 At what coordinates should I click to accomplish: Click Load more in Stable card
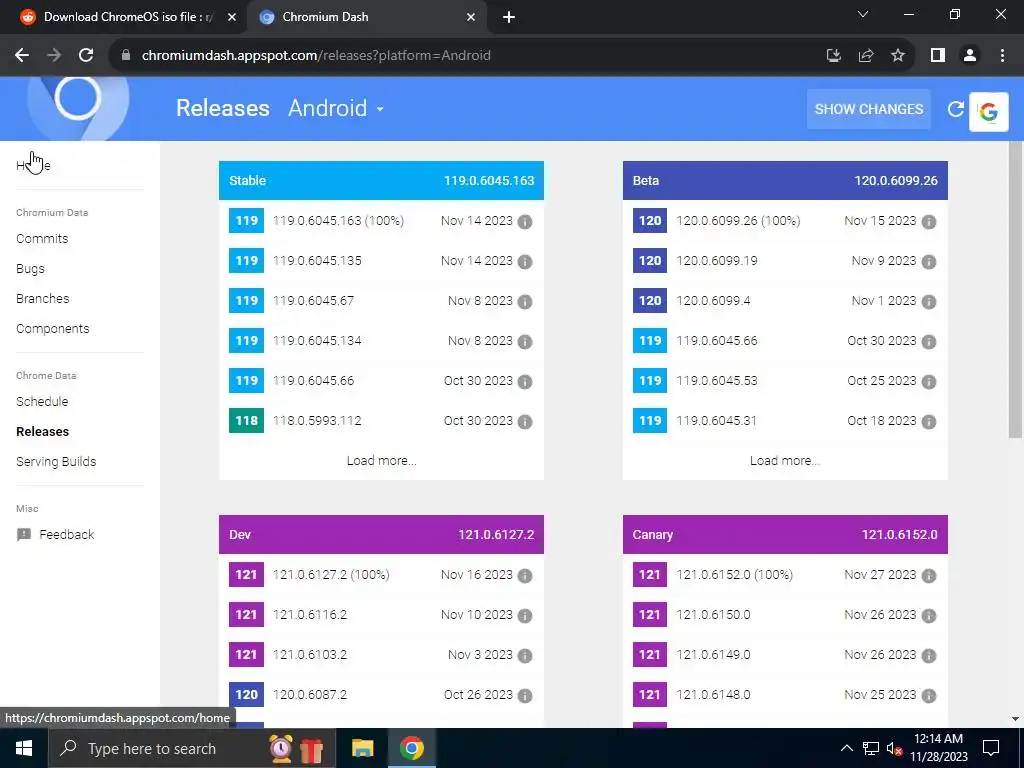[x=381, y=461]
